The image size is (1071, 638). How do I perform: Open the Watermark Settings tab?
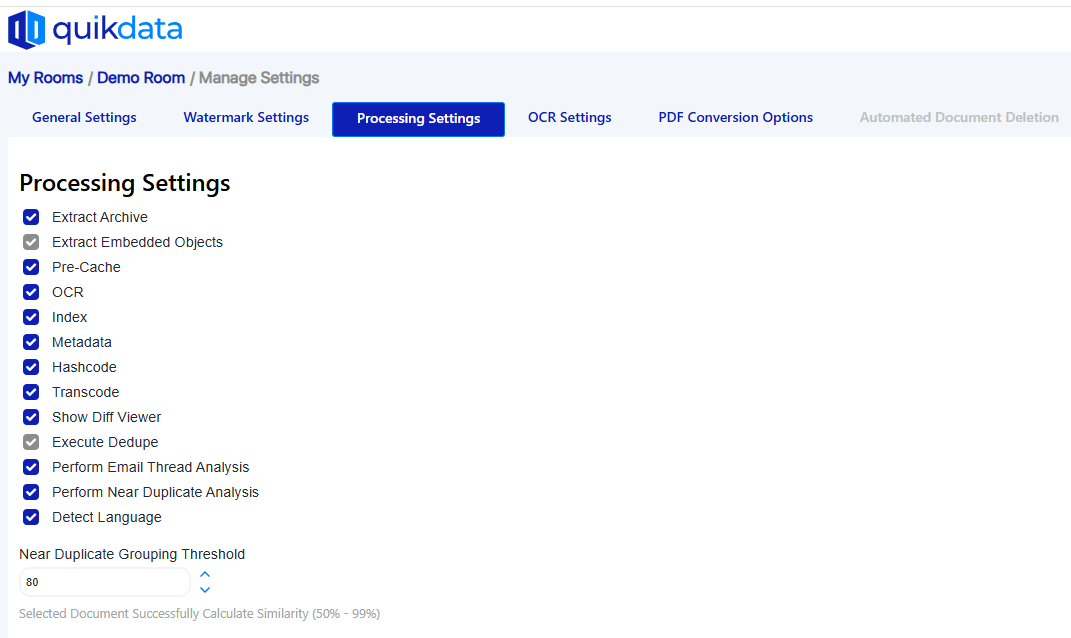(246, 117)
